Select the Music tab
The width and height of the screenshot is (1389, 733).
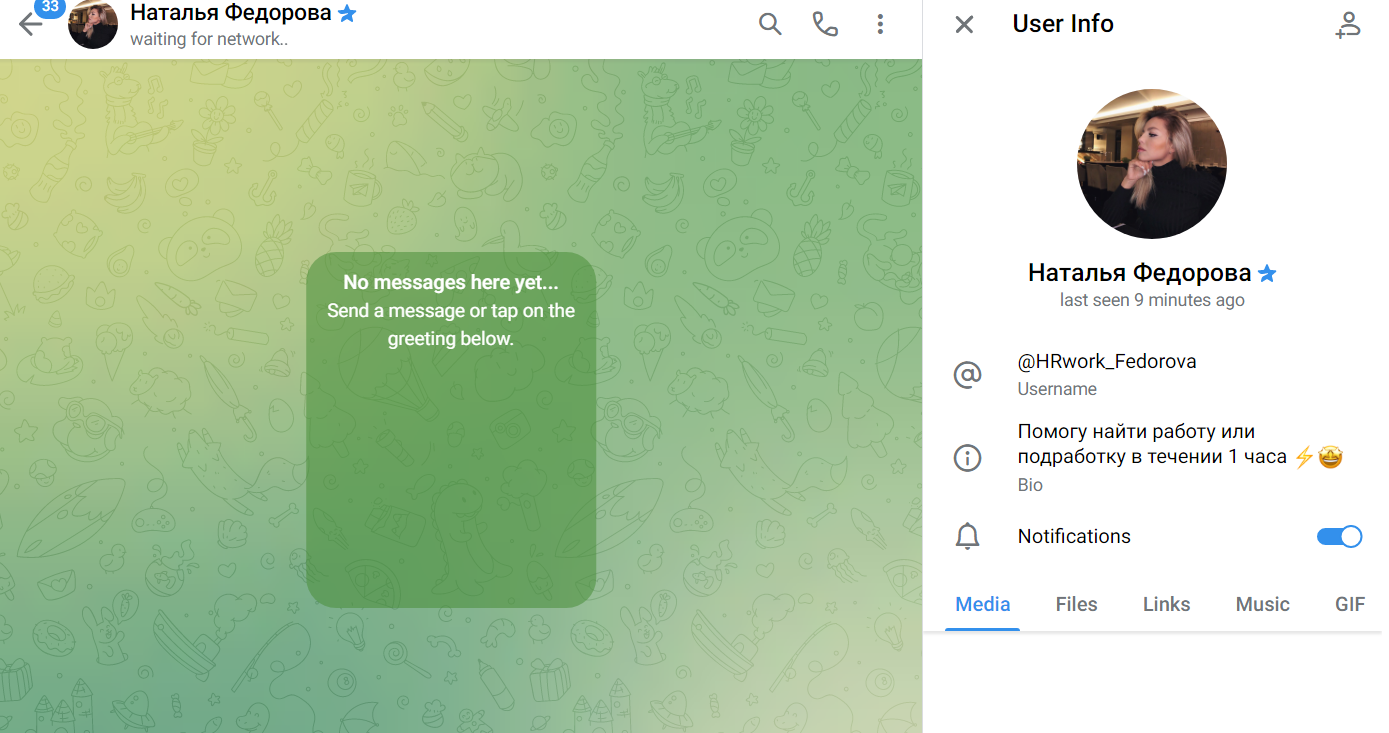pos(1262,604)
